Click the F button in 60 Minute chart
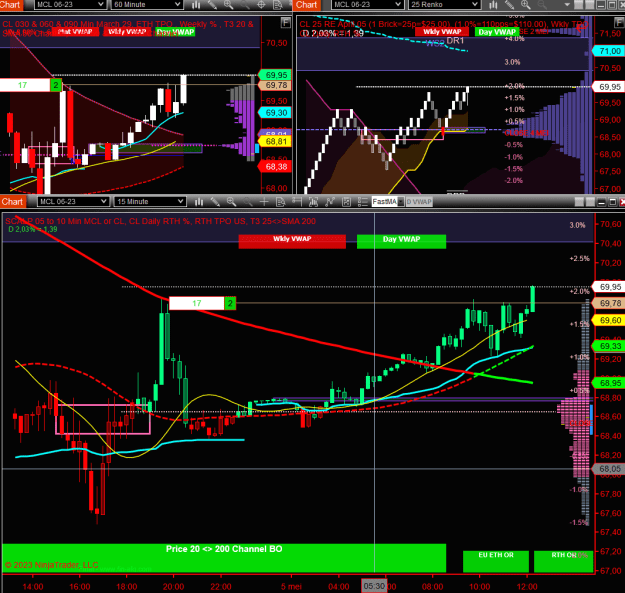The width and height of the screenshot is (625, 593). point(285,23)
